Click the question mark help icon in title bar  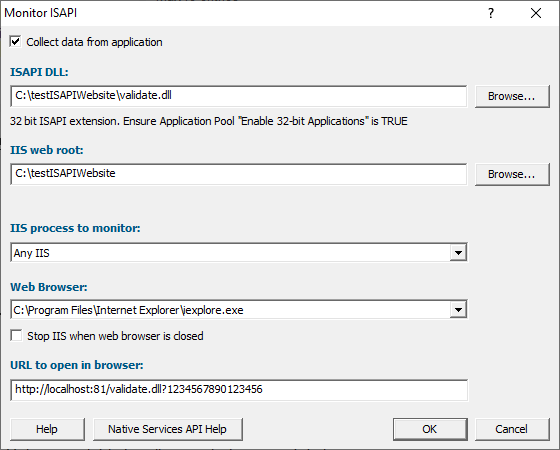tap(491, 13)
